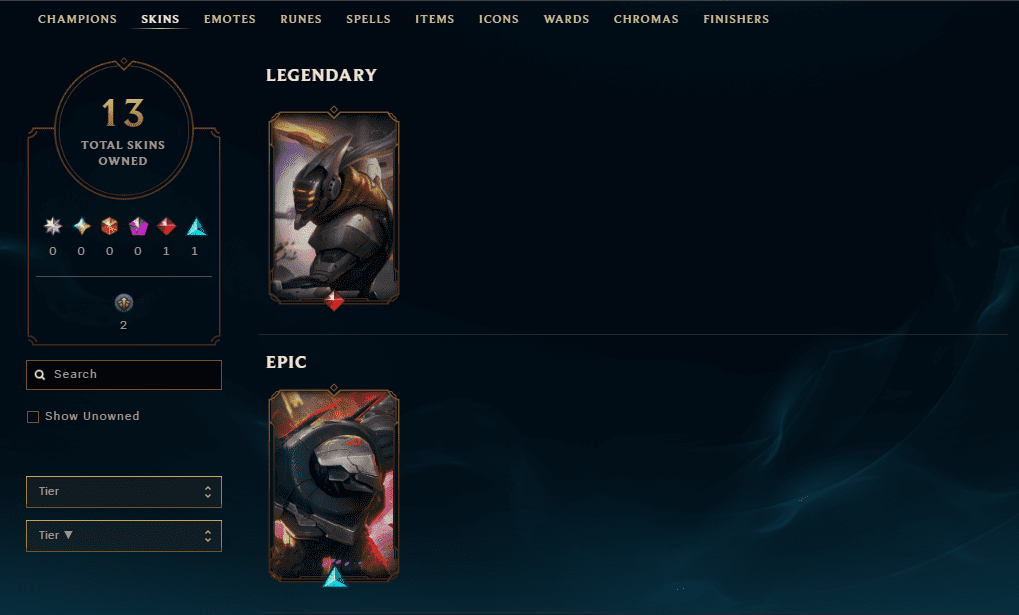Viewport: 1019px width, 615px height.
Task: Click the legacy skins emblem icon above 2
Action: point(123,302)
